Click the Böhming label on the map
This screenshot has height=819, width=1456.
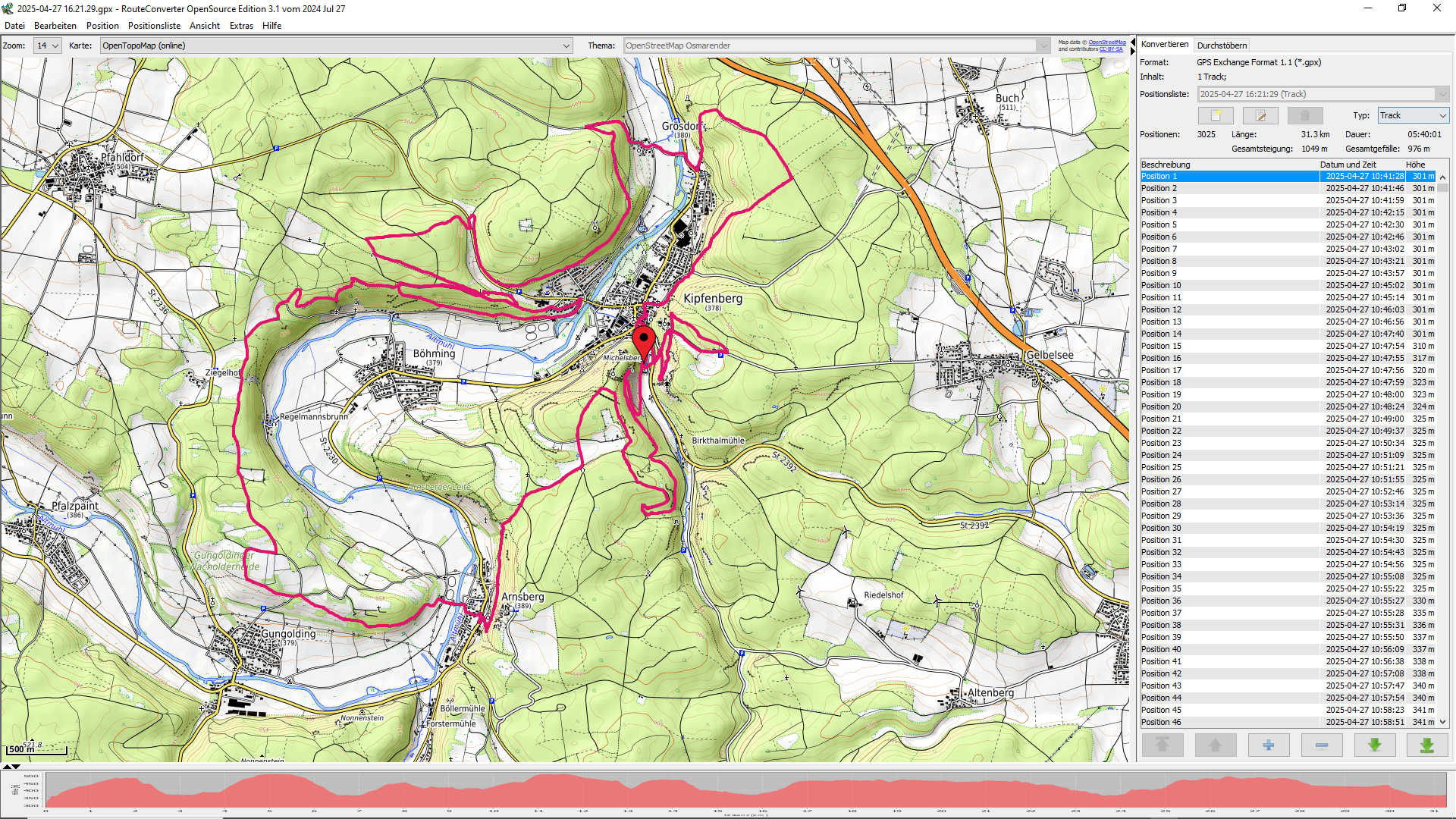pyautogui.click(x=434, y=353)
